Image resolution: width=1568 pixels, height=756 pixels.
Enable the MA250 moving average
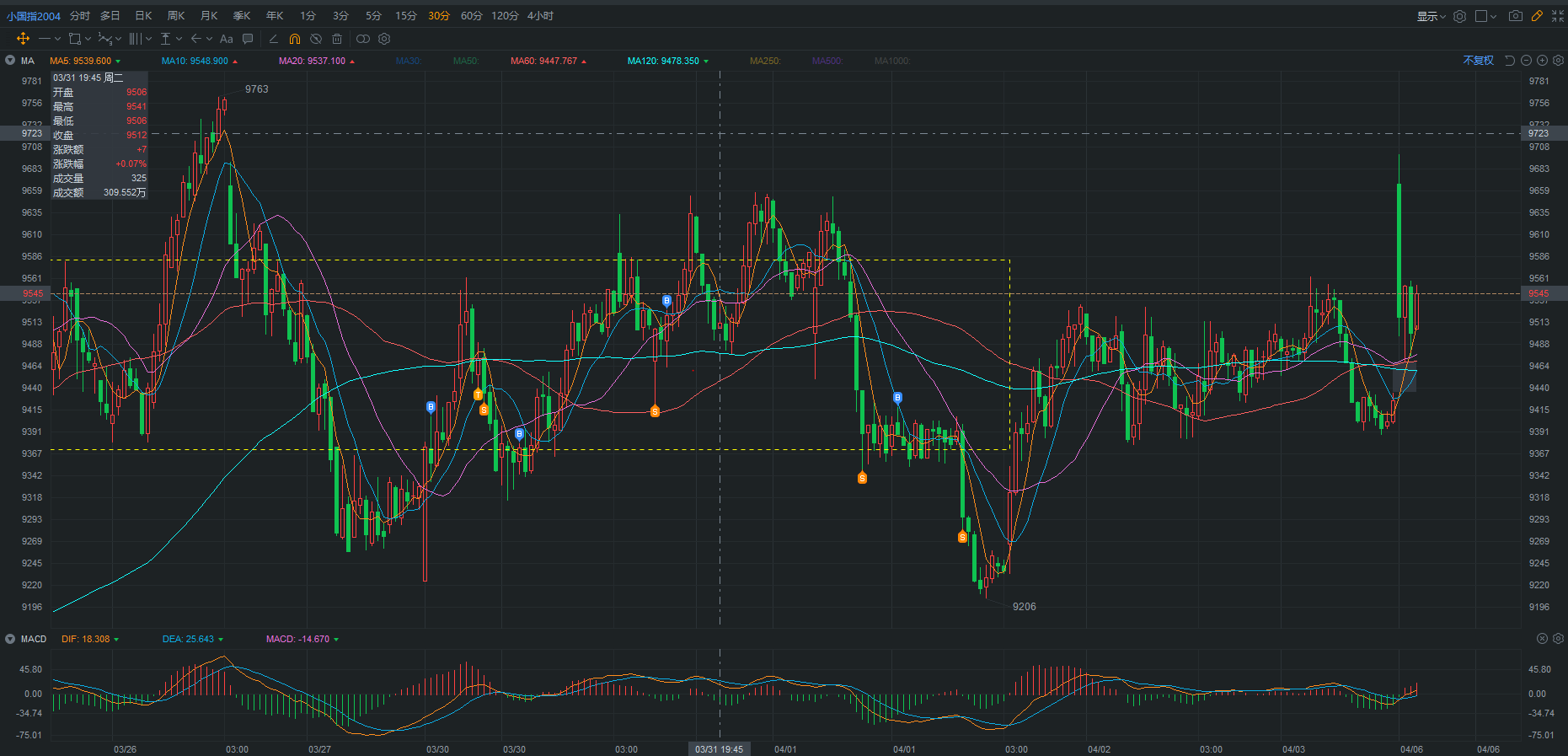click(x=765, y=61)
